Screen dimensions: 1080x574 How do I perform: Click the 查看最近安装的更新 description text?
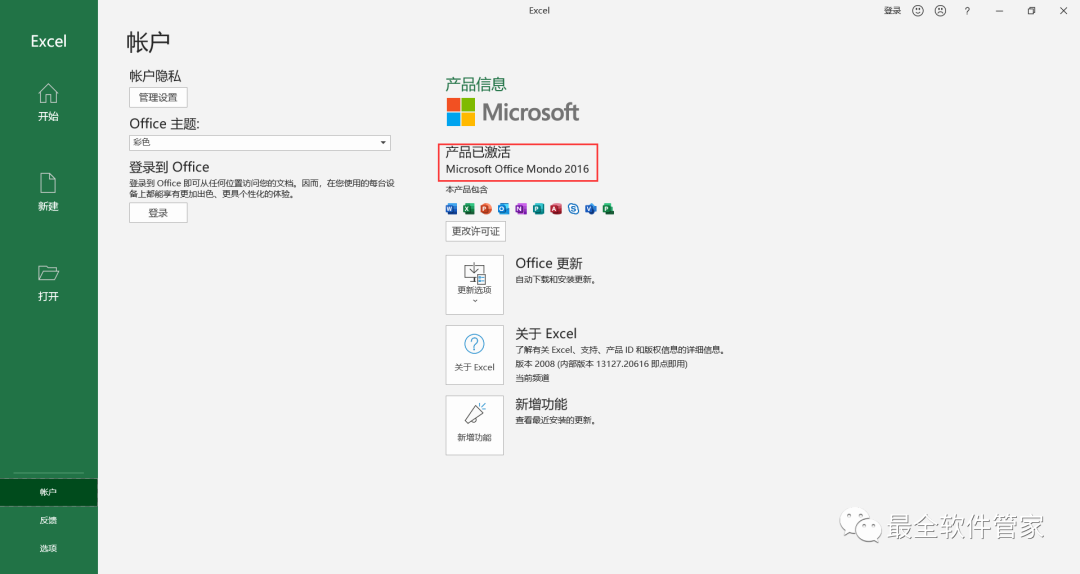click(x=555, y=420)
